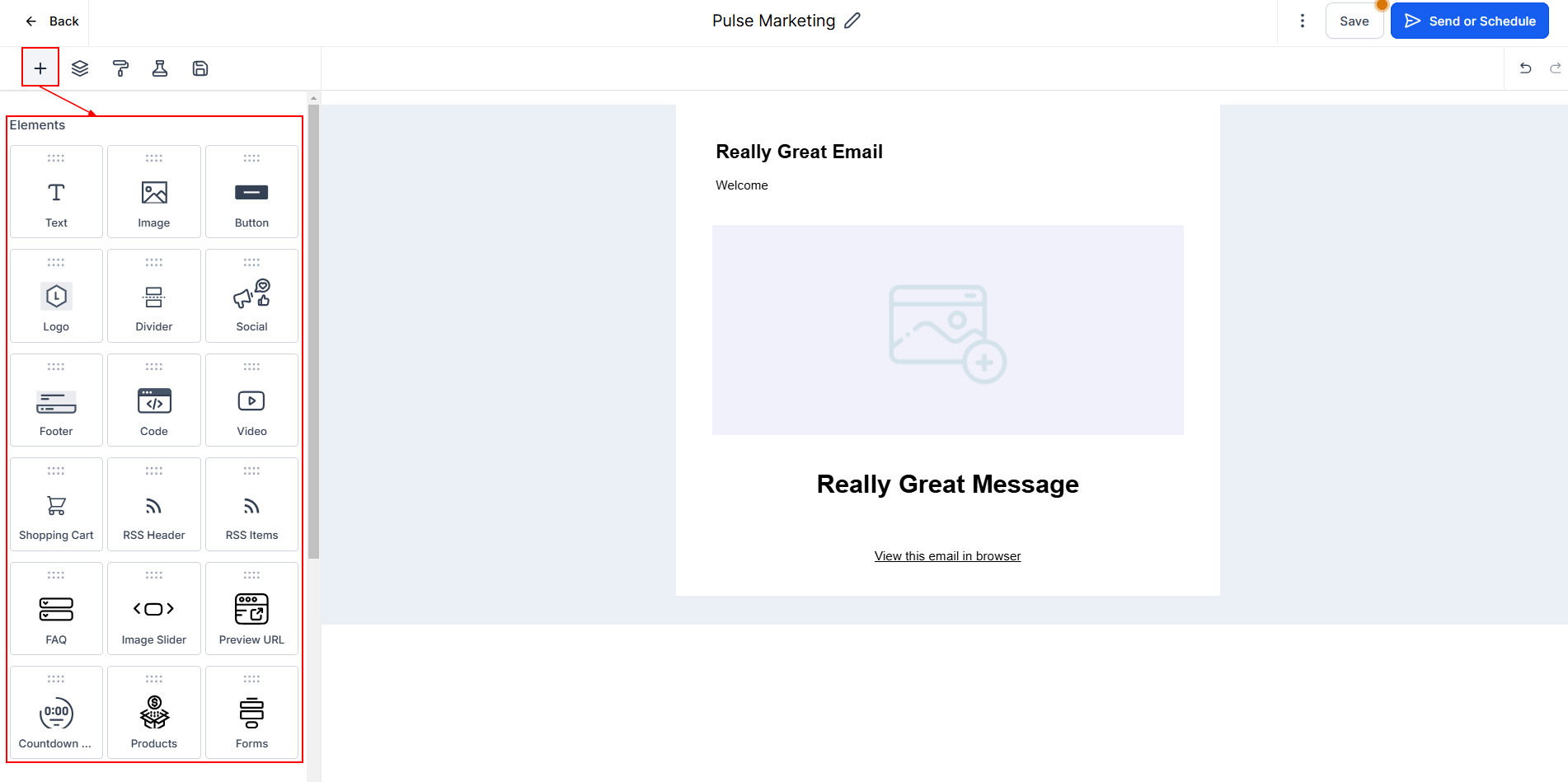Select the Countdown element

[x=56, y=713]
